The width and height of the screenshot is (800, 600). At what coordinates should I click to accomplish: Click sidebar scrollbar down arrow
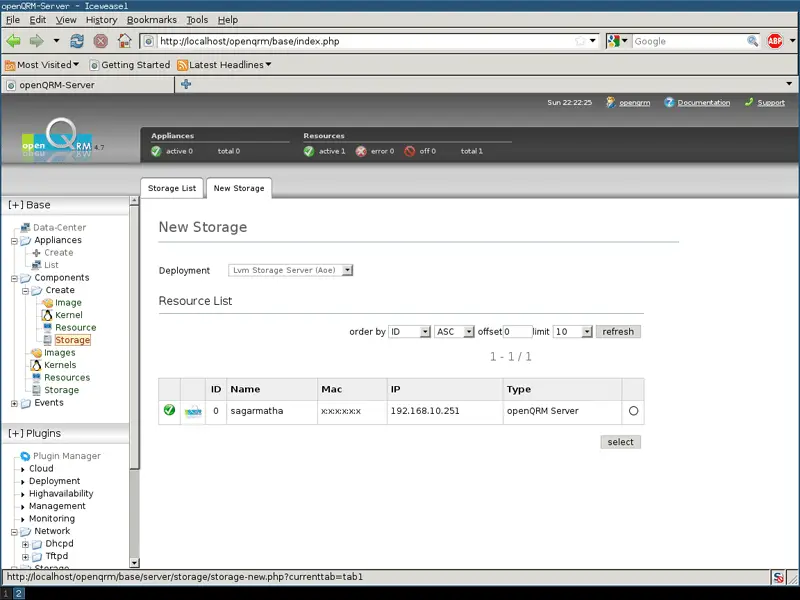(x=134, y=563)
